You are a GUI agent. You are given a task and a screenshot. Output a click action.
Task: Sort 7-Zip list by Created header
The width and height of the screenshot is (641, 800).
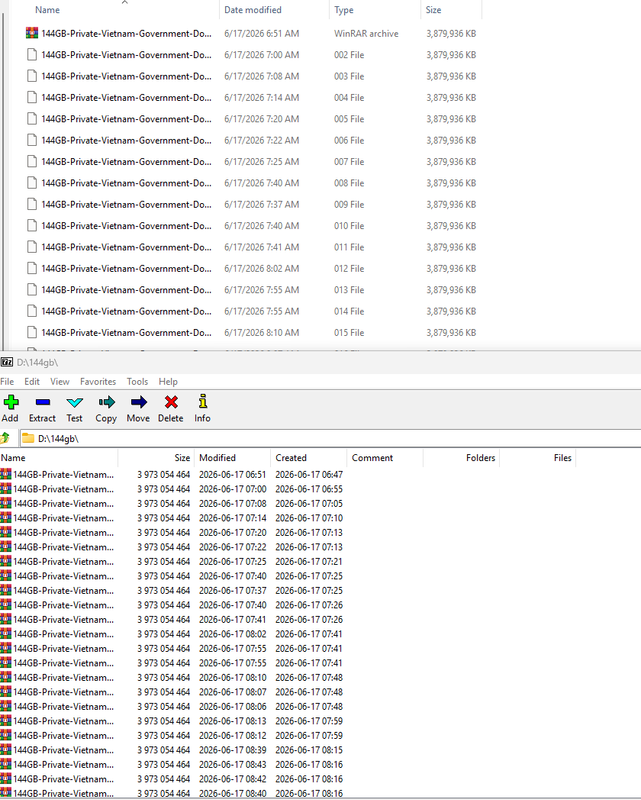pos(291,458)
